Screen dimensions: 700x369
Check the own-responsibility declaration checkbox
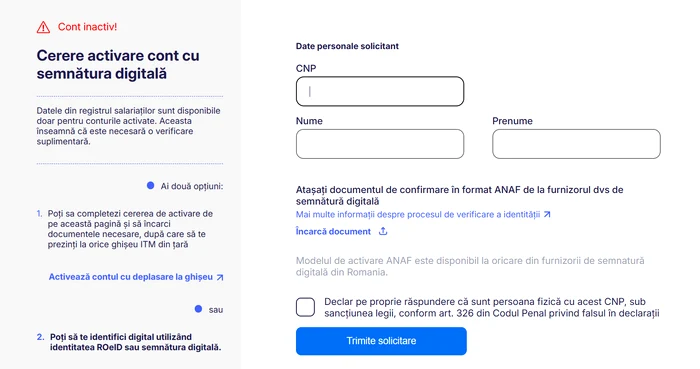click(305, 307)
